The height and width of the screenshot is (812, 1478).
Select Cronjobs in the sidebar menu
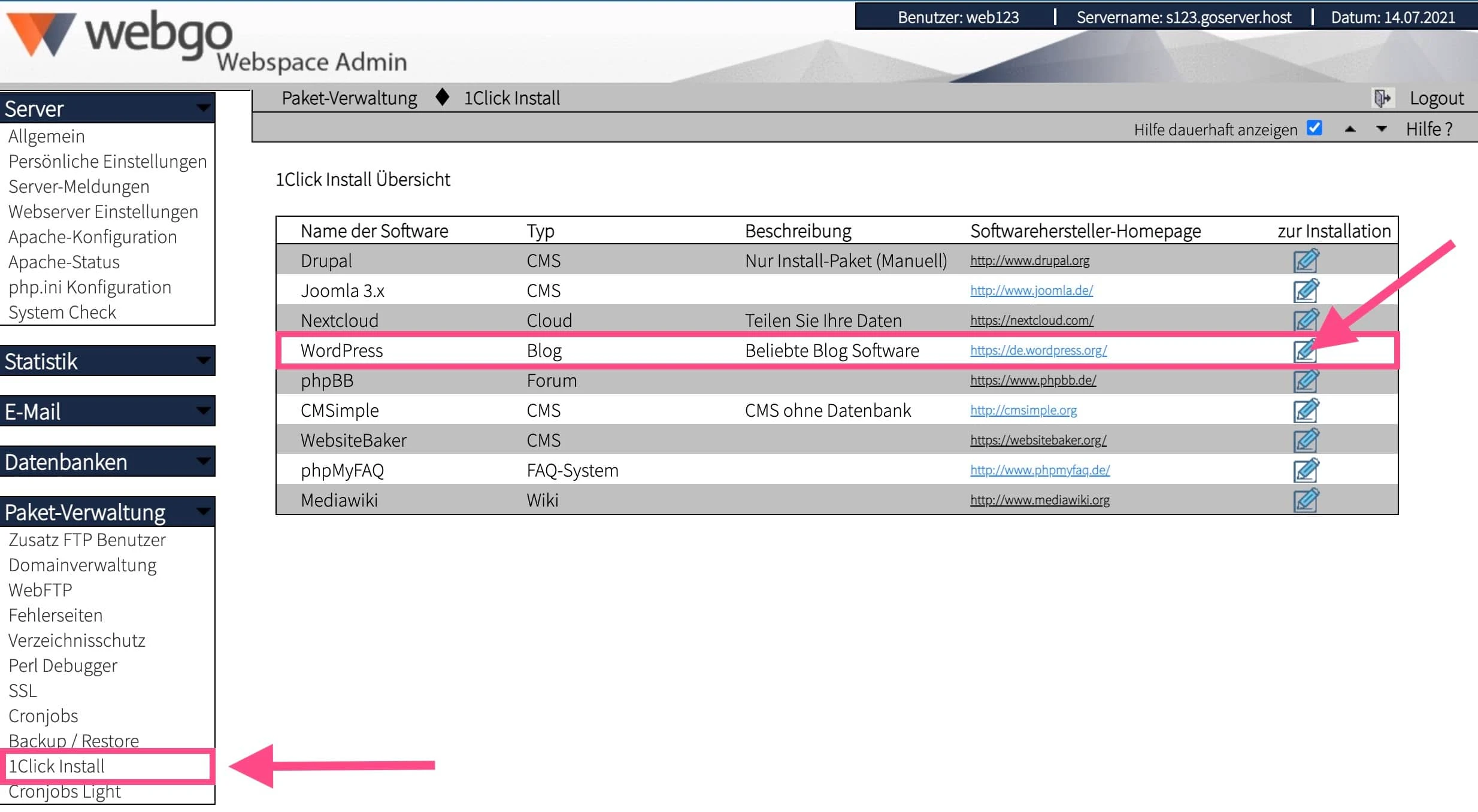point(43,715)
